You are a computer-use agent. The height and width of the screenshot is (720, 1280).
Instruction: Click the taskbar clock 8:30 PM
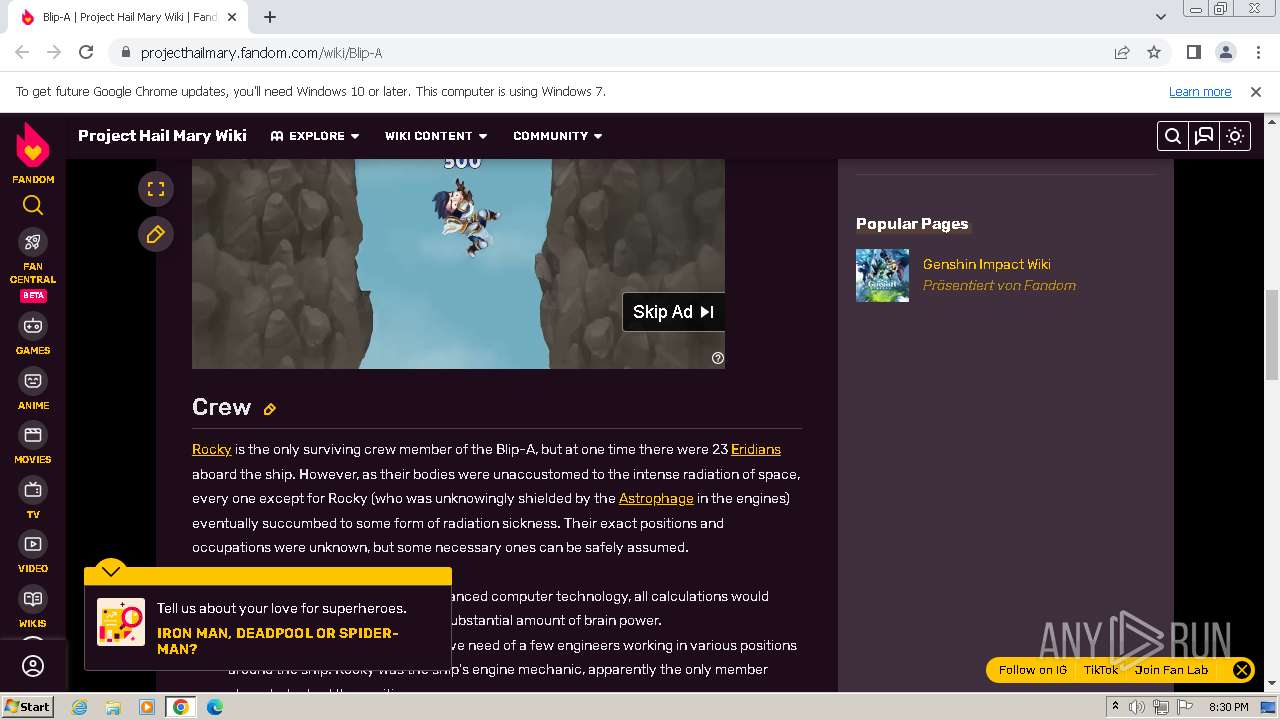1228,707
